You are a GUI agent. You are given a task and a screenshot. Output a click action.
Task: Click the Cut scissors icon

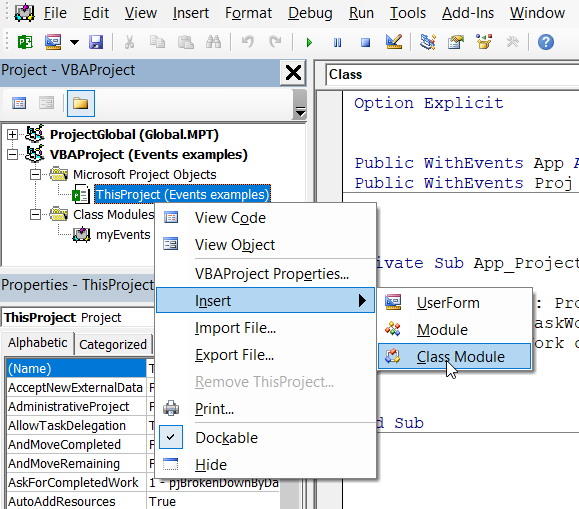[129, 42]
